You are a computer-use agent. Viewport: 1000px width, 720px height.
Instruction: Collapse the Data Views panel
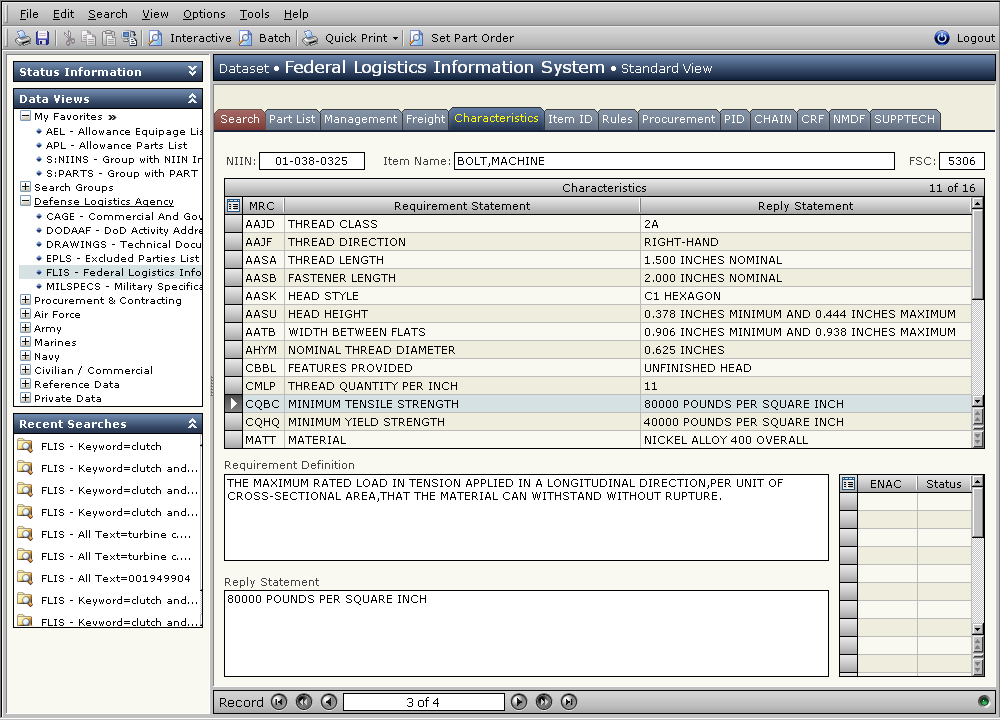pos(190,99)
